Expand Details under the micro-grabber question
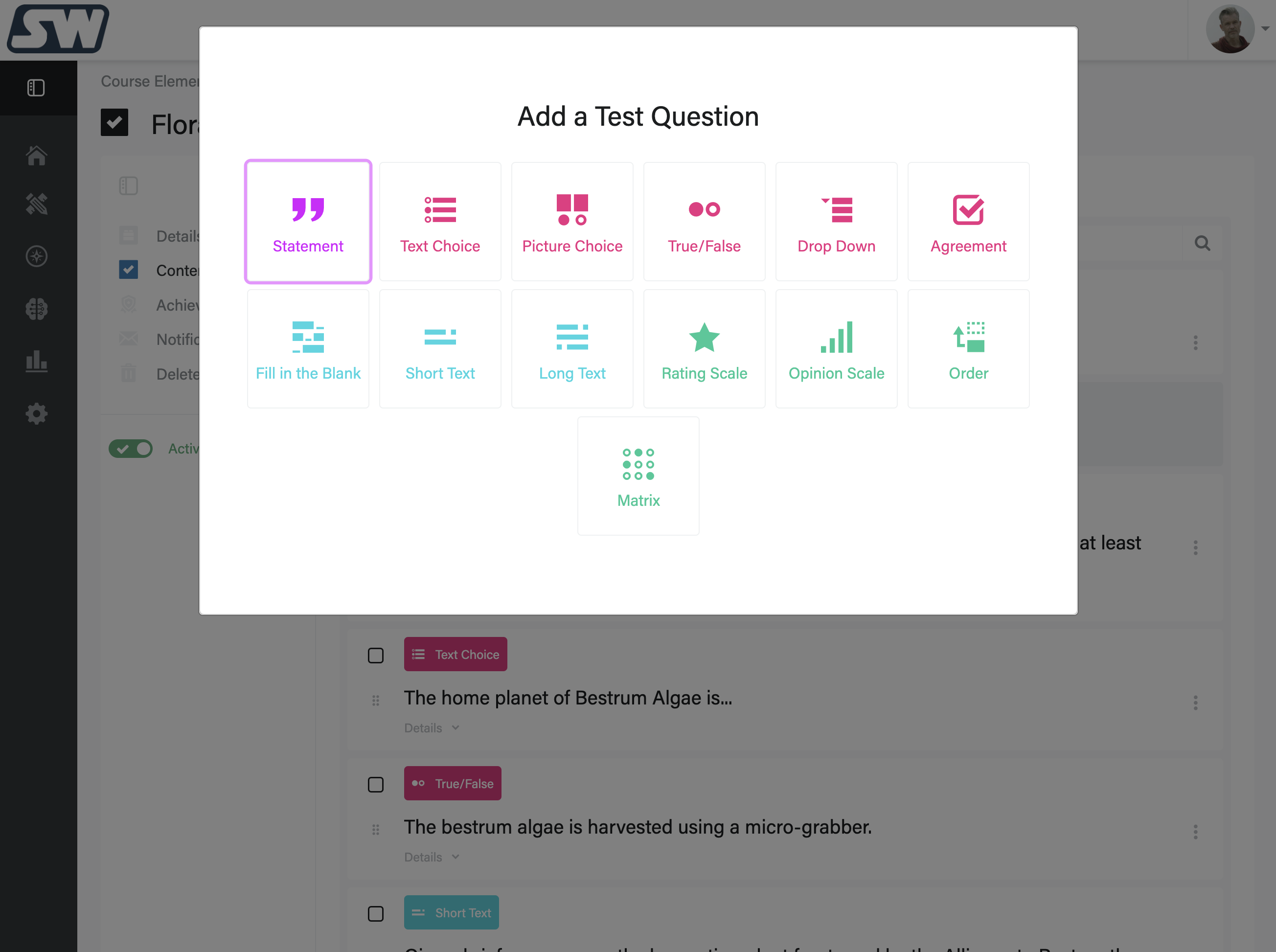 tap(431, 857)
